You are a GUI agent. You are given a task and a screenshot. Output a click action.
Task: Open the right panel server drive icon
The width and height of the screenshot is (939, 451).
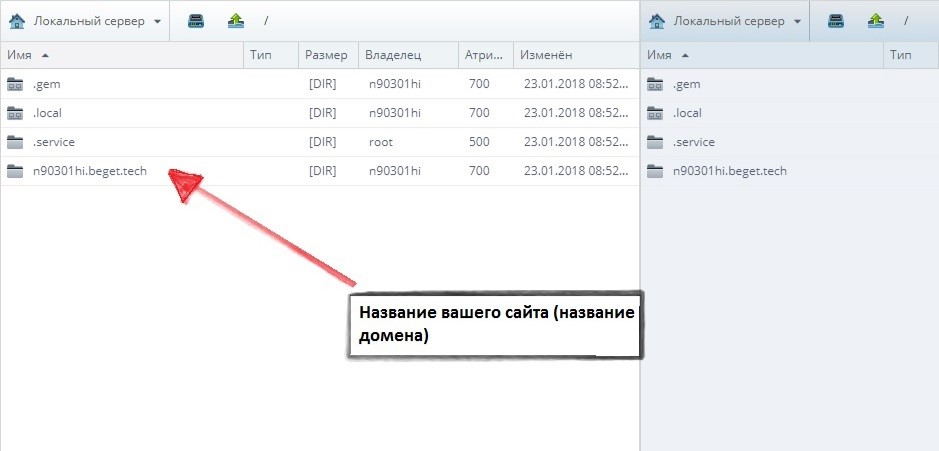pyautogui.click(x=836, y=22)
